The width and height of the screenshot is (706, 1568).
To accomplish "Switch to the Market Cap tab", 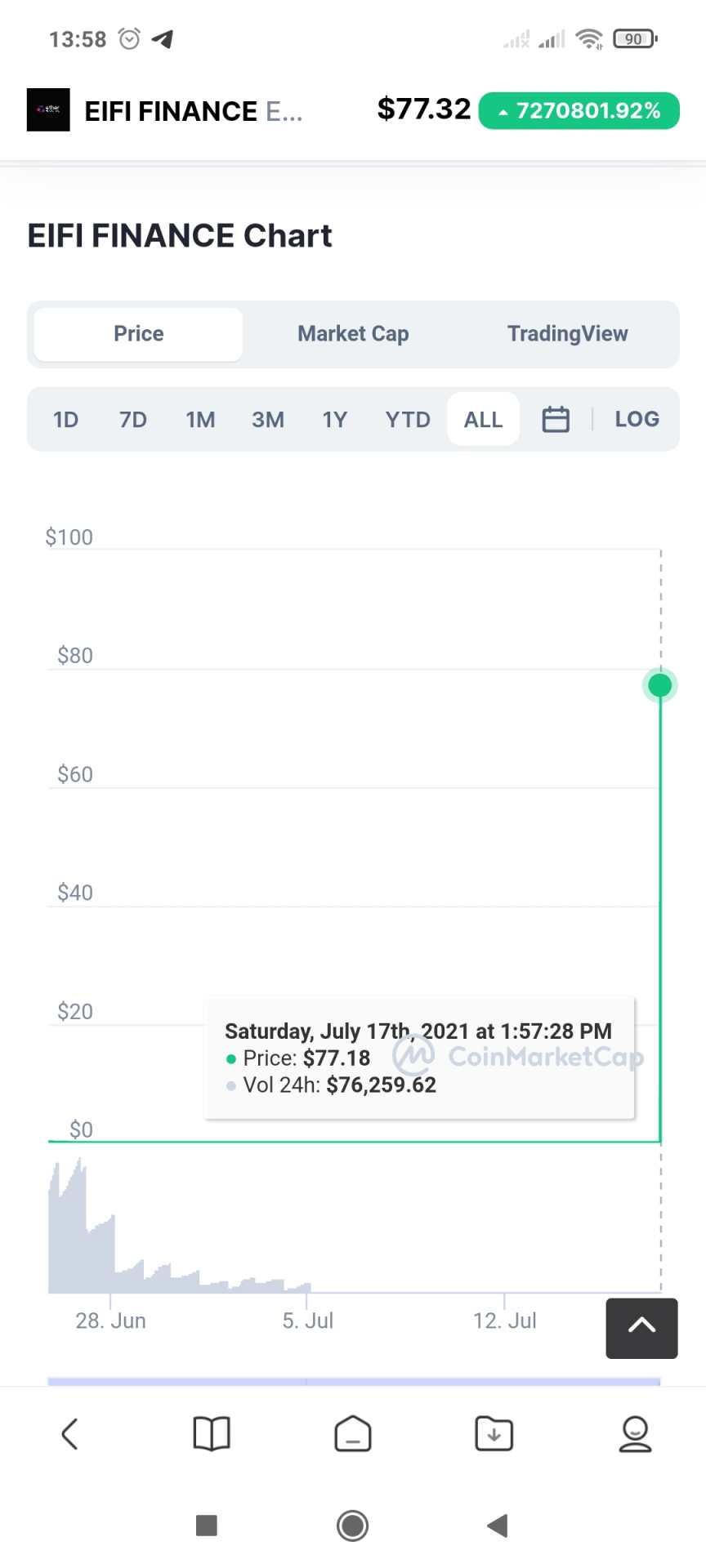I will click(x=353, y=334).
